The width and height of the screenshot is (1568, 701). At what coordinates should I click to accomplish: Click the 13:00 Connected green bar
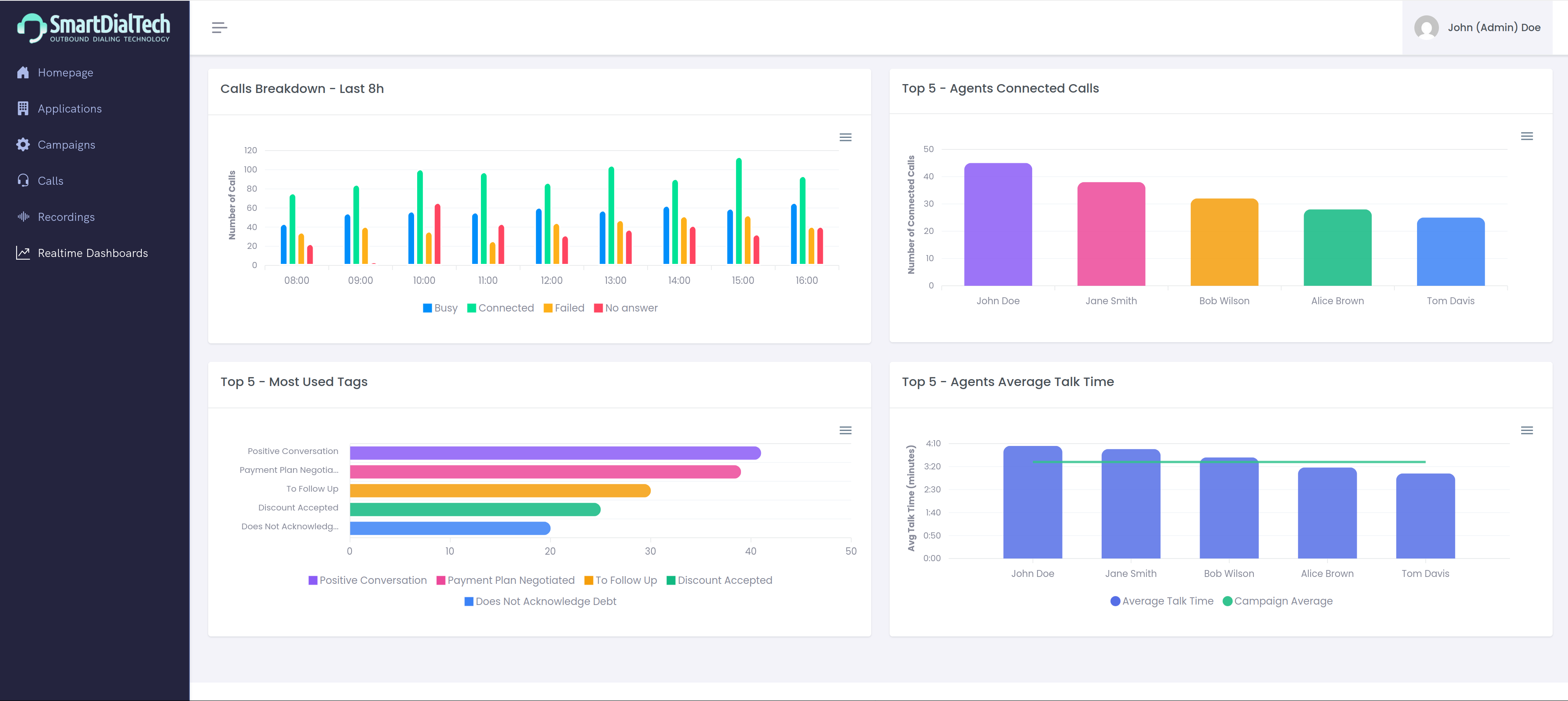tap(611, 215)
